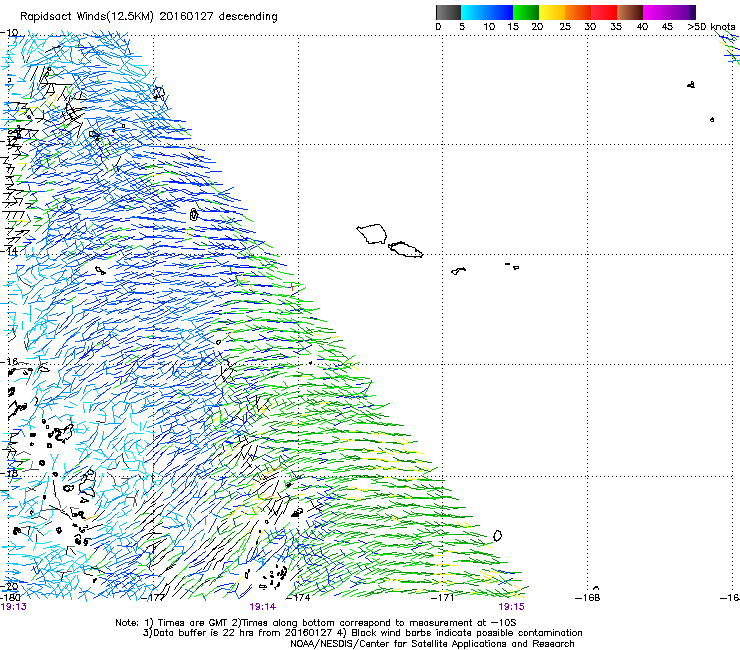Image resolution: width=740 pixels, height=650 pixels.
Task: Select the orange 25-30 knots color swatch
Action: (x=578, y=12)
